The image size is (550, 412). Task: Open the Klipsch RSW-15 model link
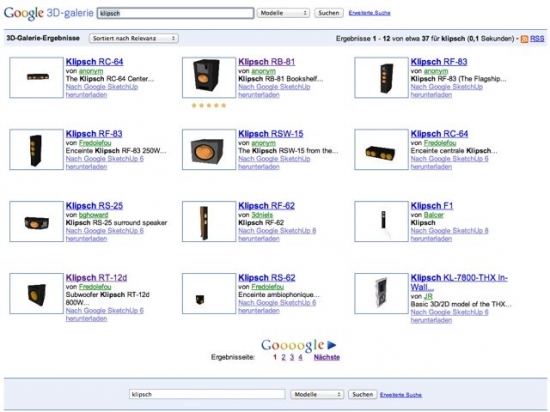[271, 134]
